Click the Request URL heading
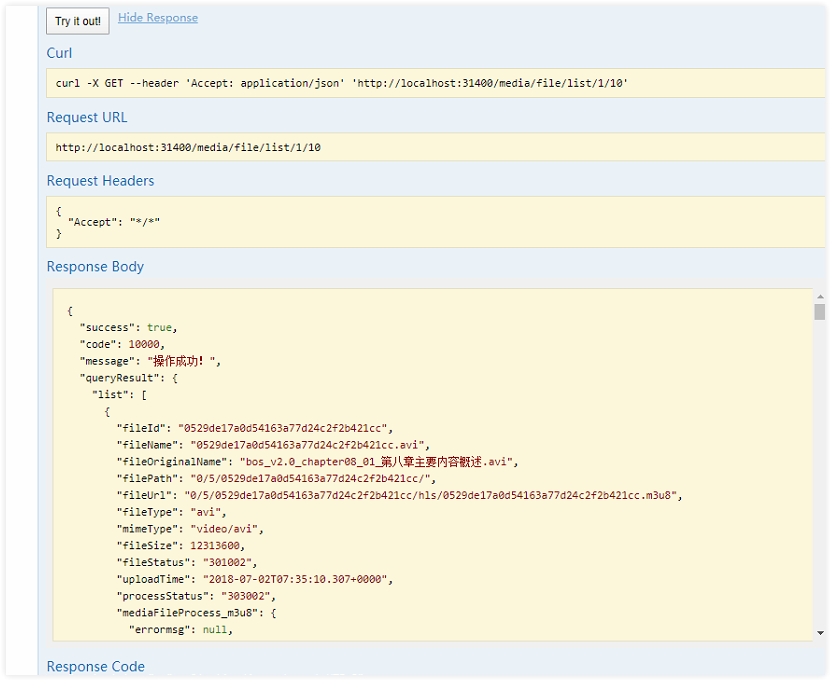Screen dimensions: 831x681 [87, 117]
